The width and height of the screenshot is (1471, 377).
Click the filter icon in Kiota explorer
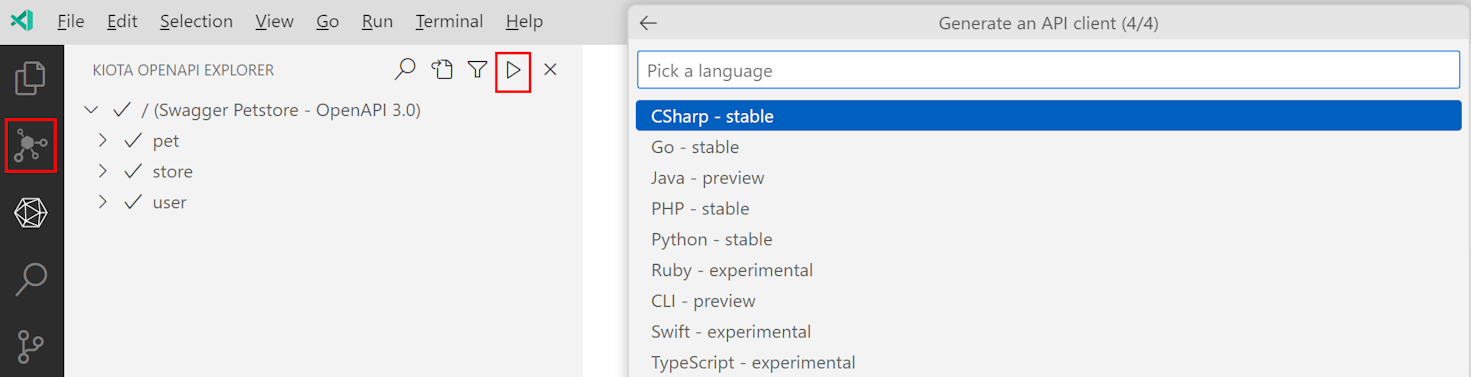478,70
